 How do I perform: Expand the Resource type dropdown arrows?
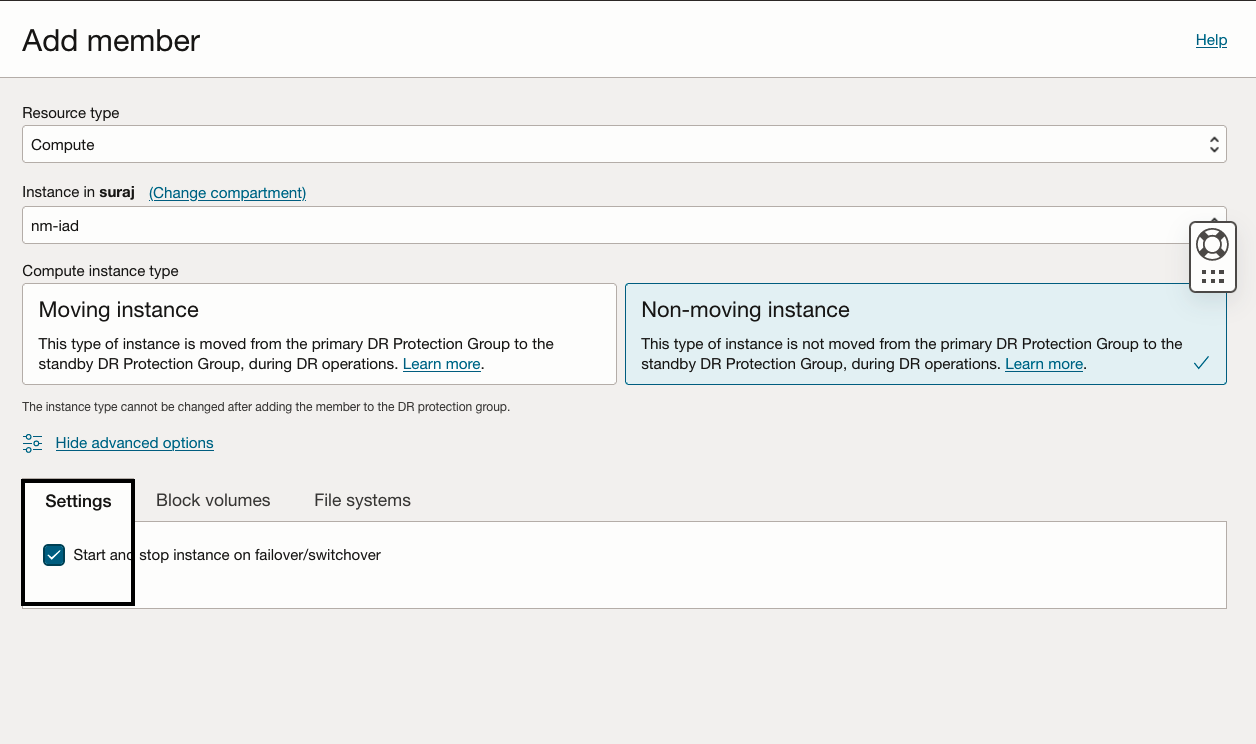click(x=1213, y=145)
